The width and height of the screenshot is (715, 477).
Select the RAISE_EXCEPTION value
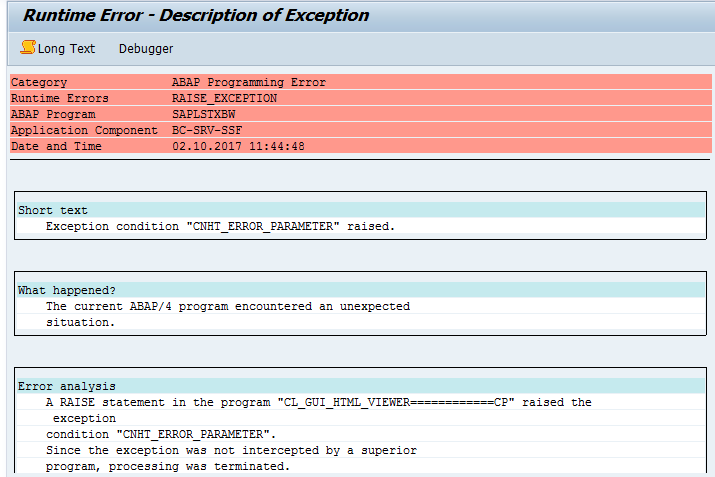coord(224,98)
